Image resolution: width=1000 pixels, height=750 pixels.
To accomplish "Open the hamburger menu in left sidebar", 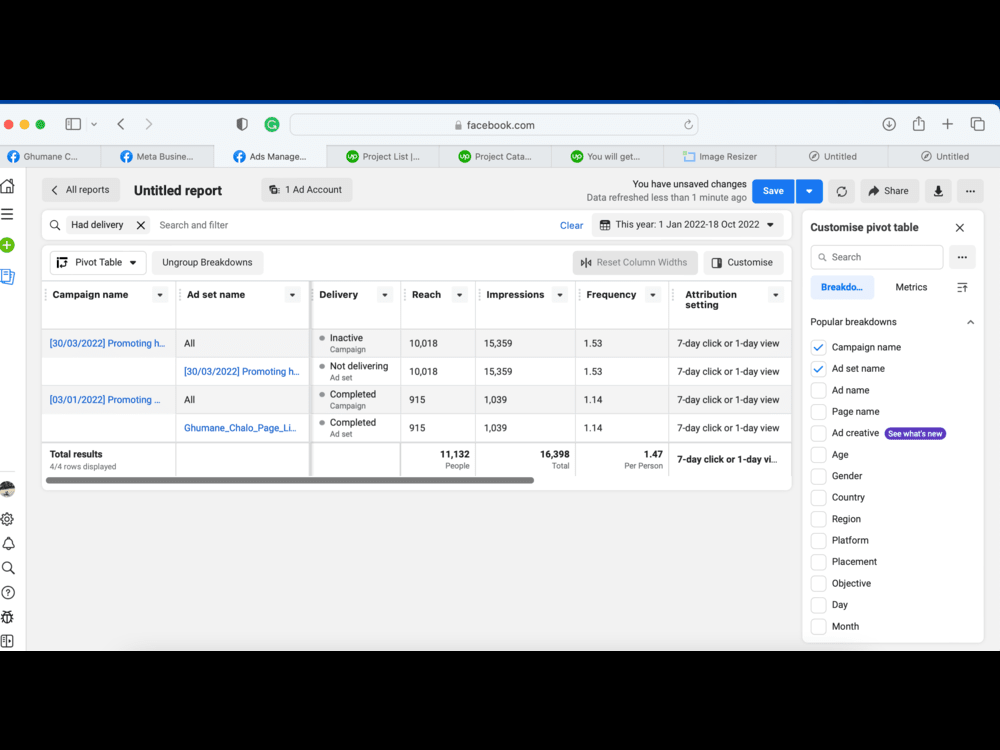I will point(7,214).
